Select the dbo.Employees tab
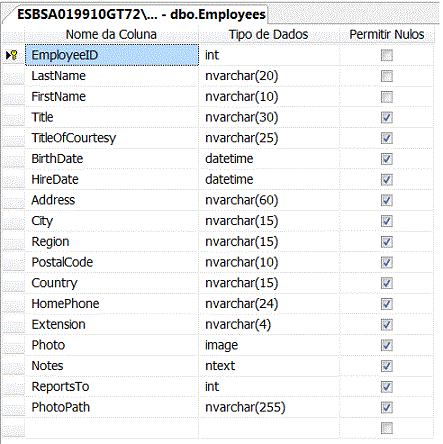The height and width of the screenshot is (444, 443). coord(141,14)
